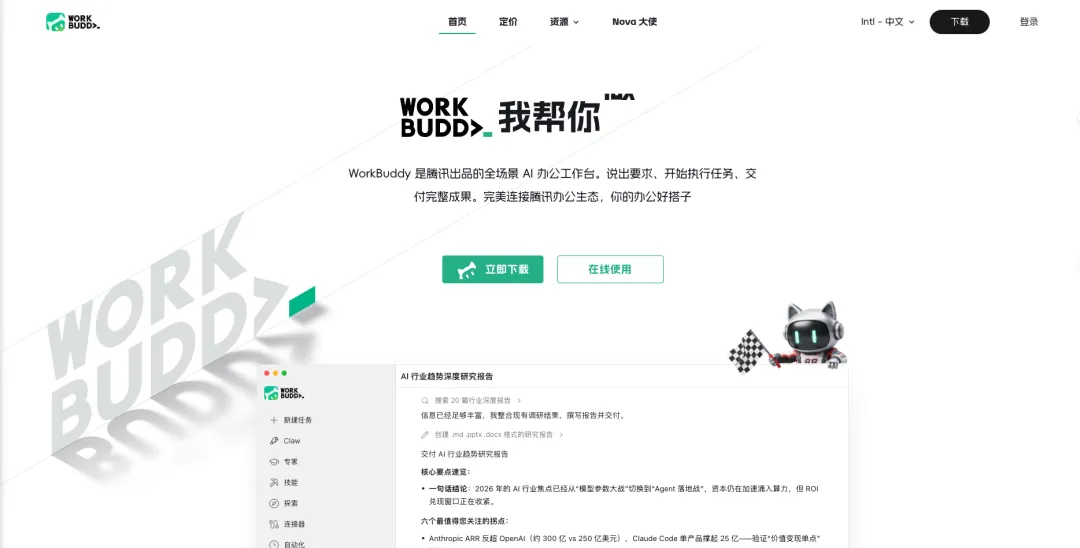The height and width of the screenshot is (548, 1080).
Task: Open the 首页 tab in navigation
Action: [x=457, y=22]
